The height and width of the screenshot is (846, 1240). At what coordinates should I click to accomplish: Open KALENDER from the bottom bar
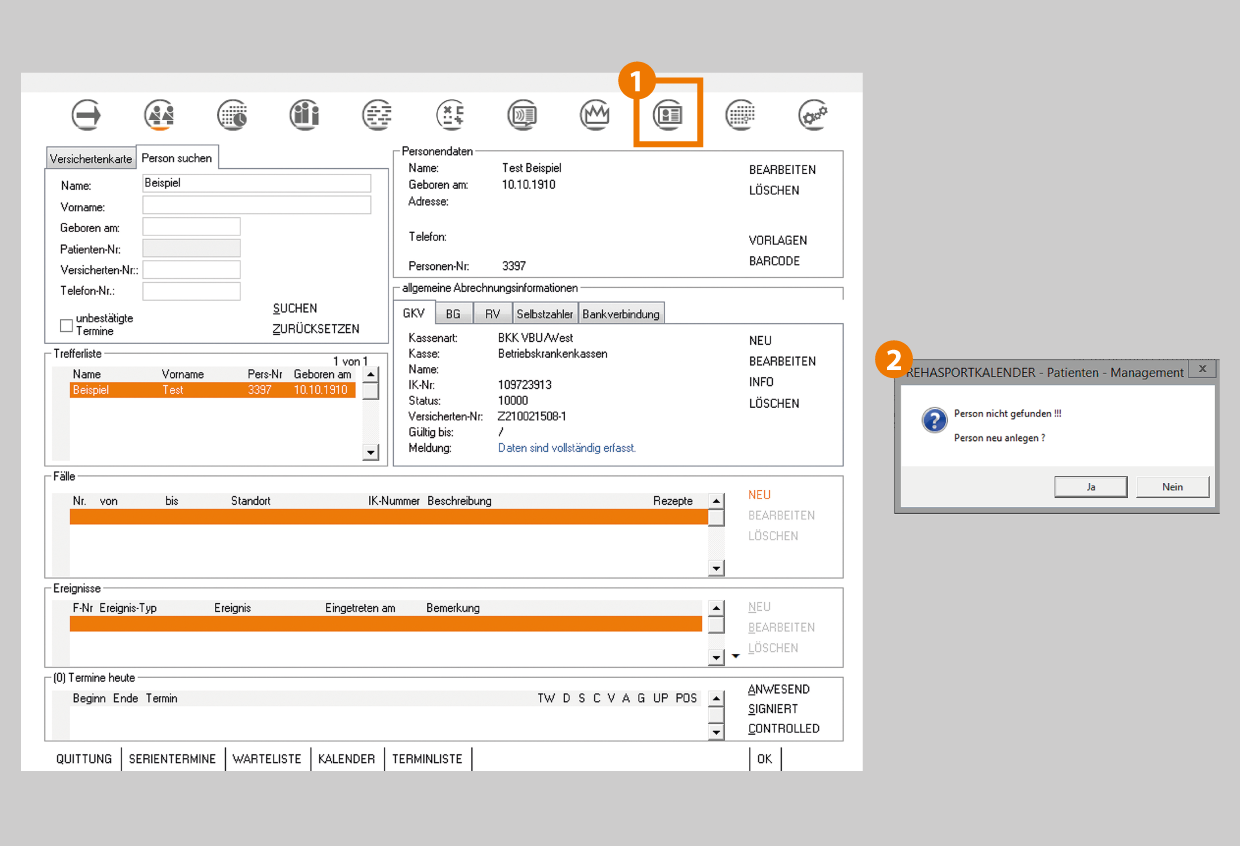346,759
